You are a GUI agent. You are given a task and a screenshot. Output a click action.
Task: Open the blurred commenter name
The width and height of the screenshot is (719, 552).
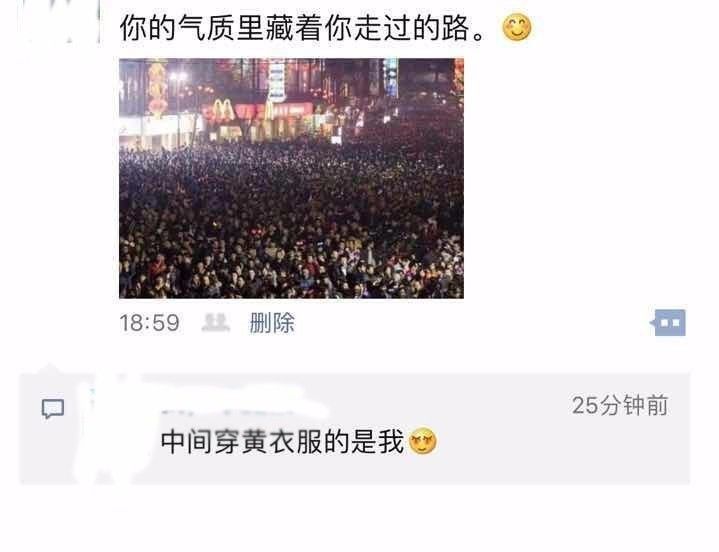[x=243, y=404]
